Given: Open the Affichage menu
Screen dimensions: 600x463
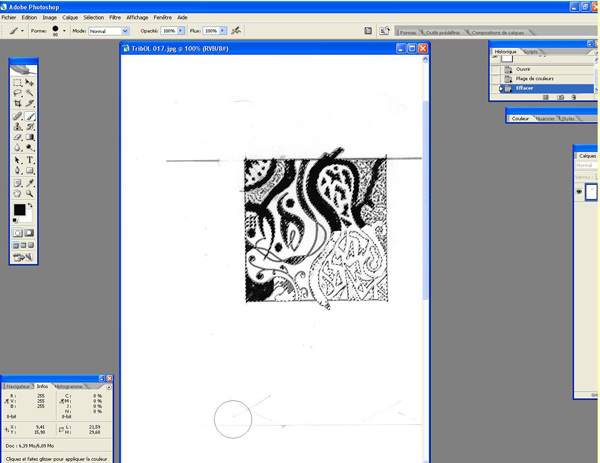Looking at the screenshot, I should coord(137,18).
